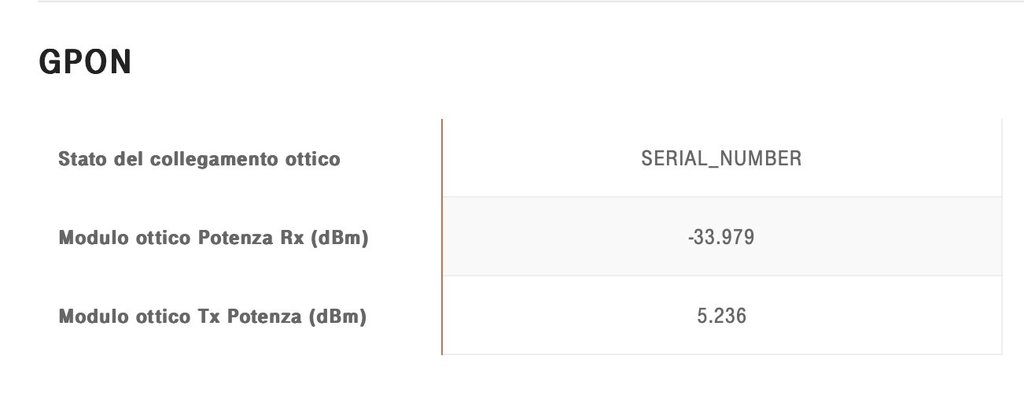Screen dimensions: 1024x400
Task: Click the SERIAL_NUMBER status value
Action: (721, 159)
